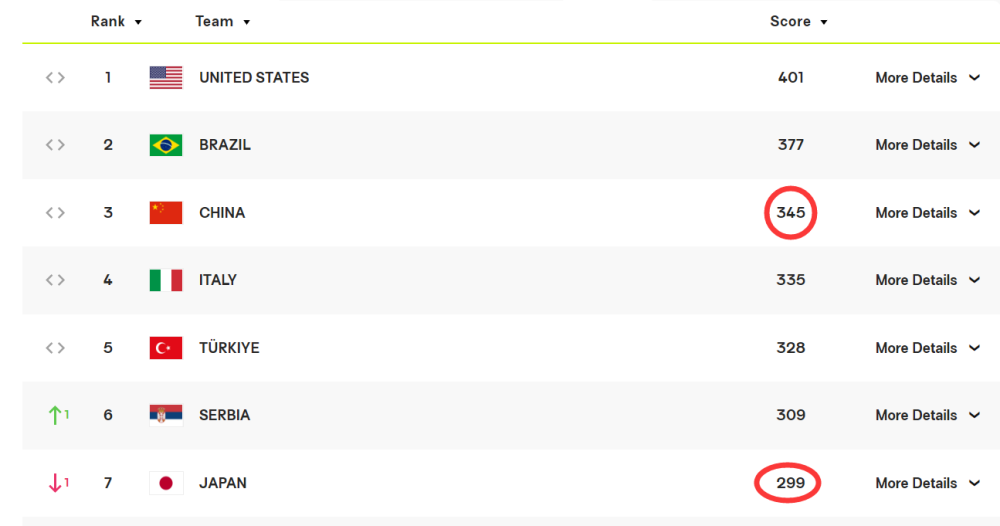
Task: Expand More Details for China
Action: coord(927,213)
